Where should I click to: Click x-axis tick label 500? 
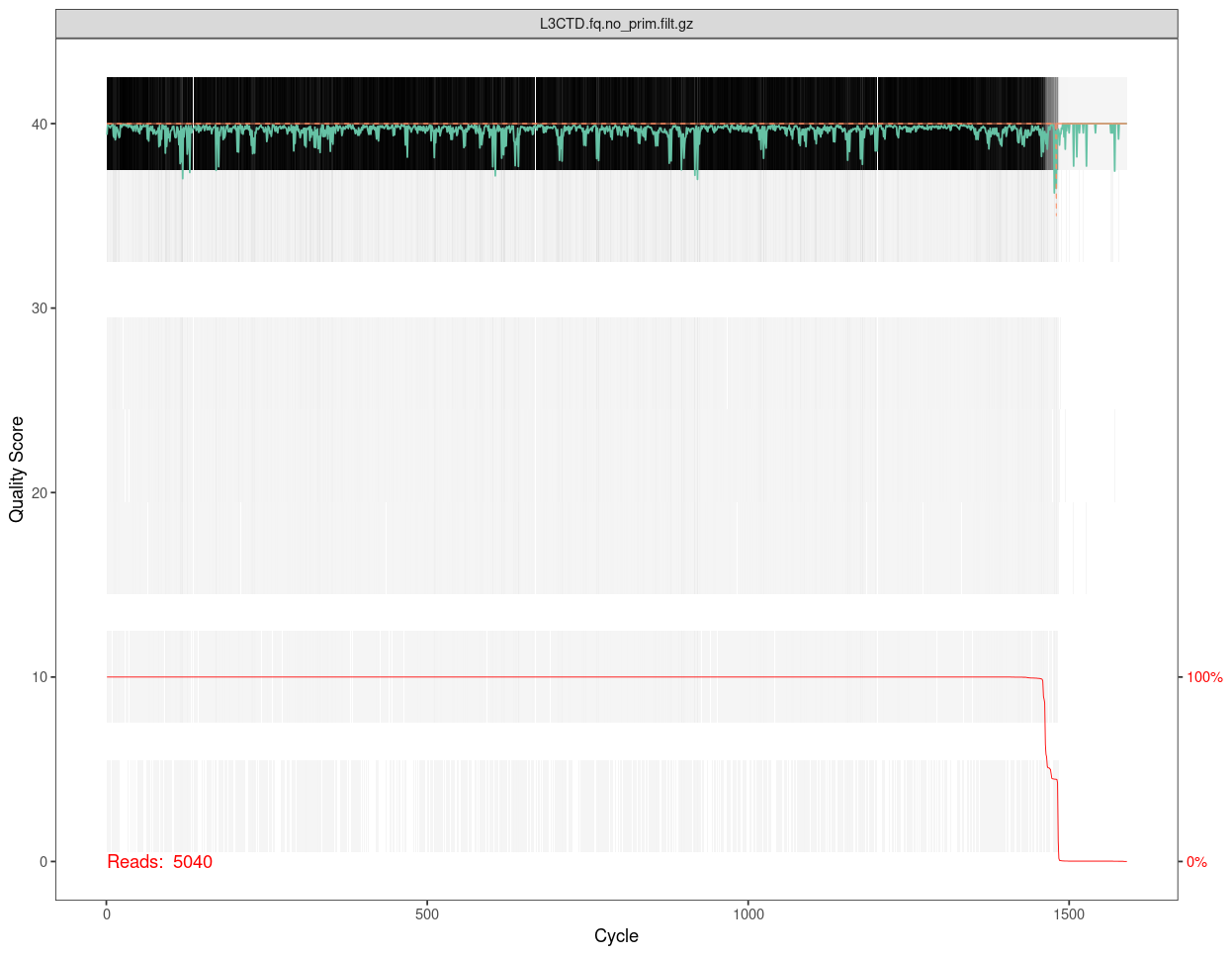coord(427,914)
